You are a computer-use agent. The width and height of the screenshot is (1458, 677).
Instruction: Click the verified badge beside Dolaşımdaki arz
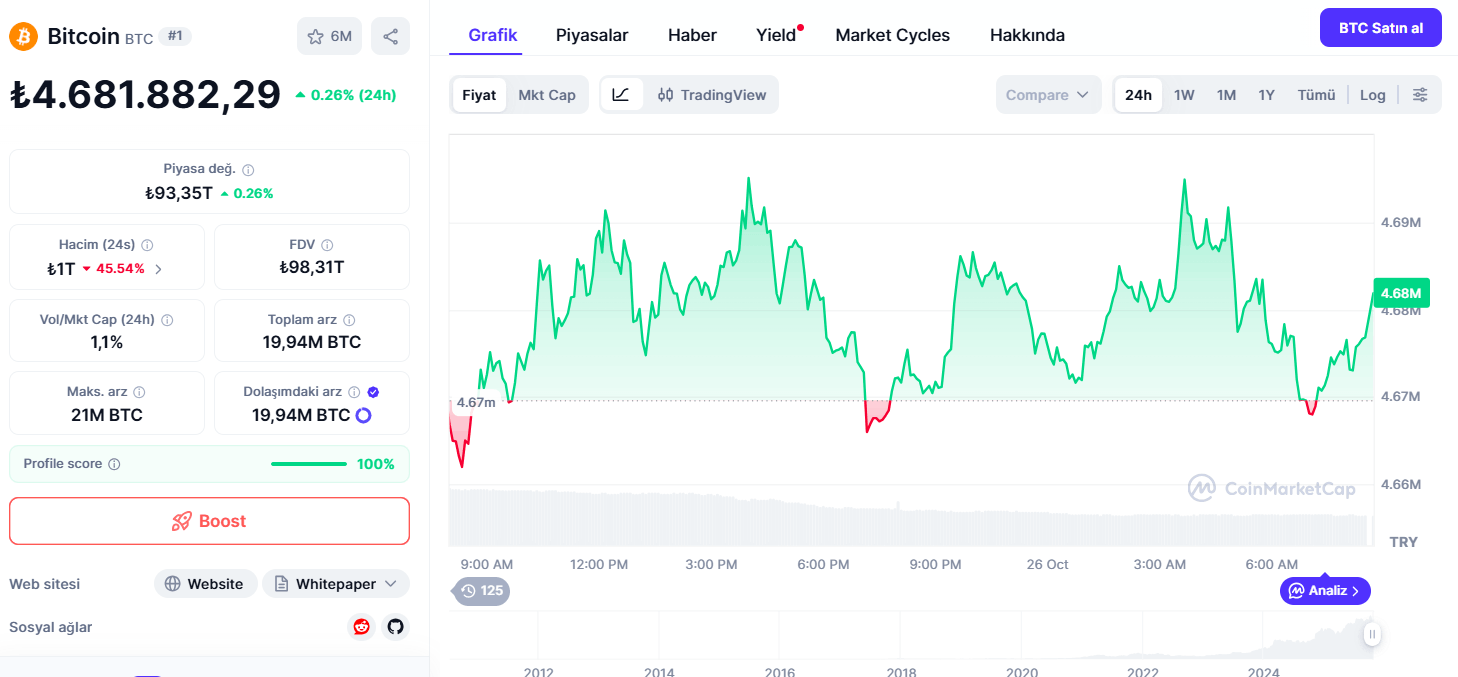373,392
